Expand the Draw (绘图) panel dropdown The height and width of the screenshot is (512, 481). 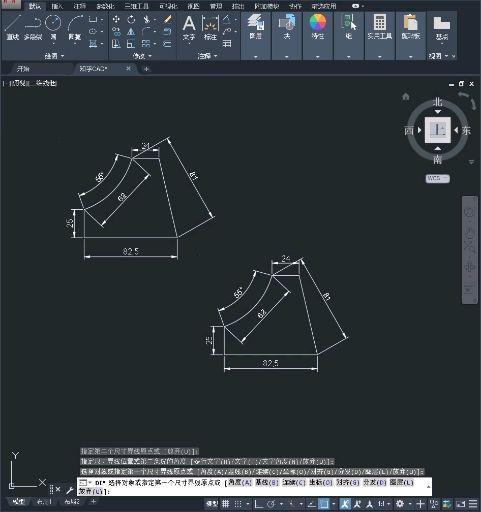[54, 56]
